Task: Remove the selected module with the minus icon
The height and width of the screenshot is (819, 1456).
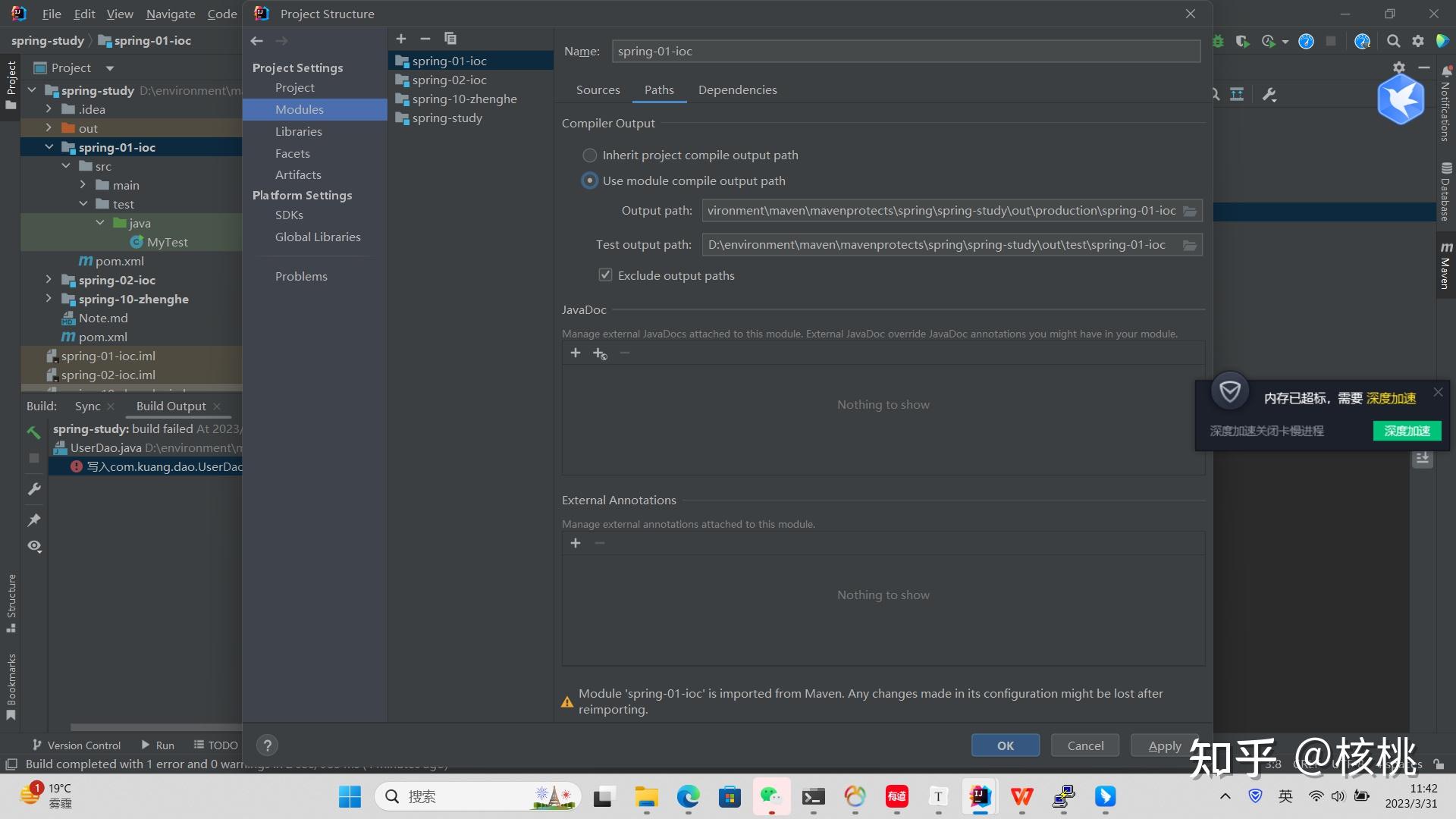Action: point(425,39)
